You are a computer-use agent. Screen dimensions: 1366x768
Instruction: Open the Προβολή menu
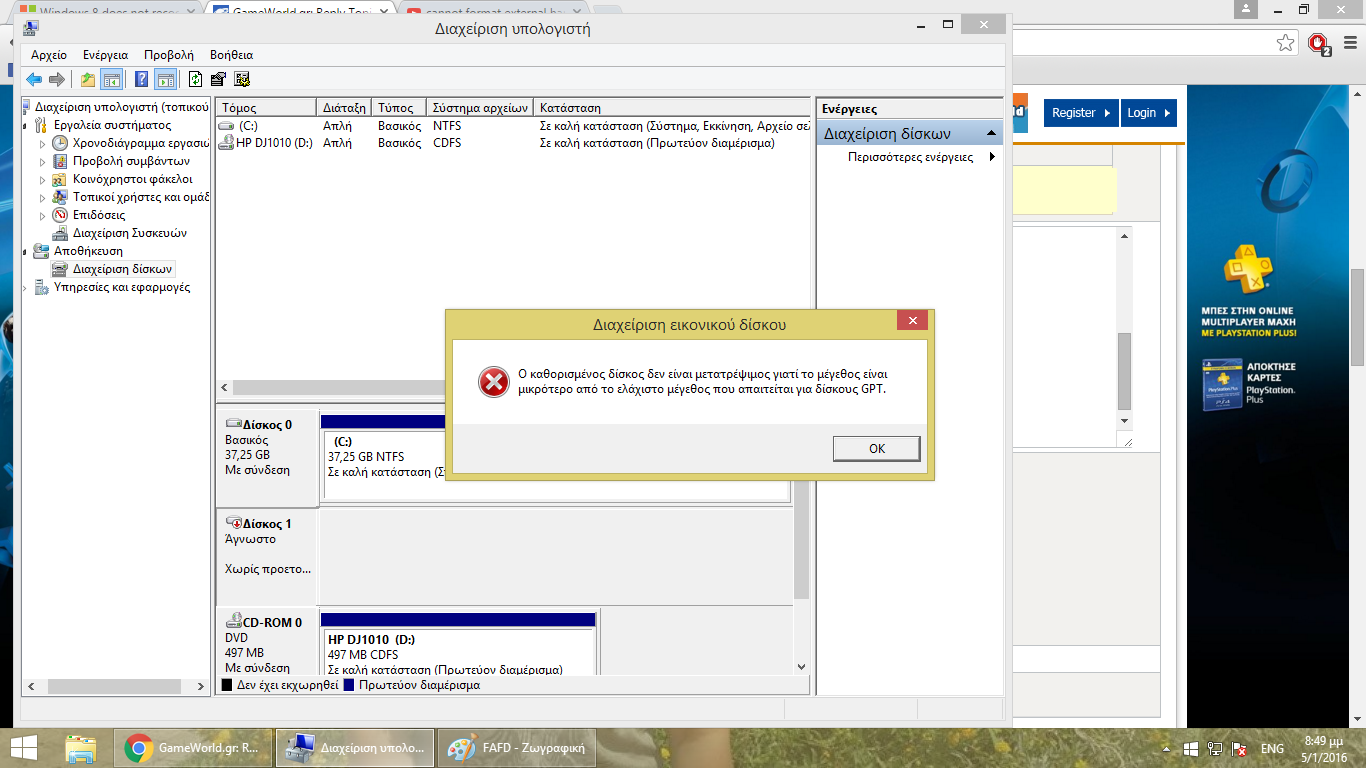click(x=168, y=55)
